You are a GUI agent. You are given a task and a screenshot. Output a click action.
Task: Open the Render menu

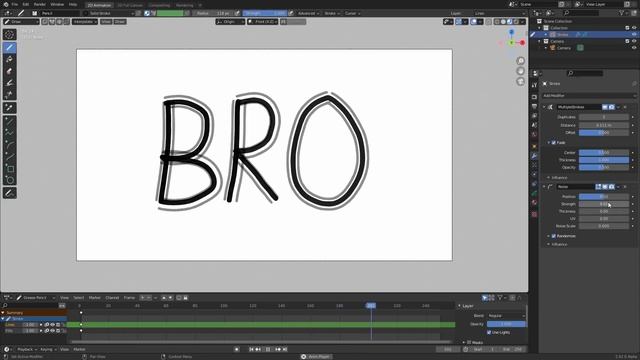[x=40, y=4]
